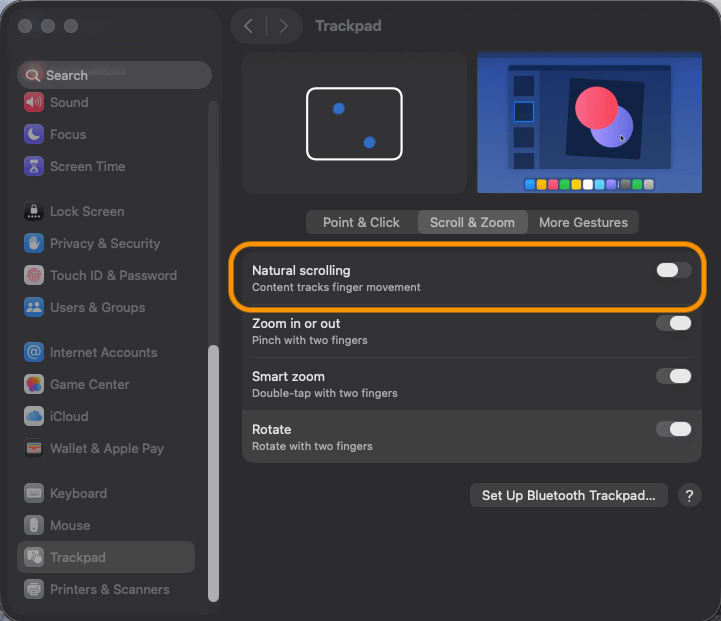Image resolution: width=721 pixels, height=621 pixels.
Task: Click the 'Natural scrolling' title text
Action: (x=301, y=270)
